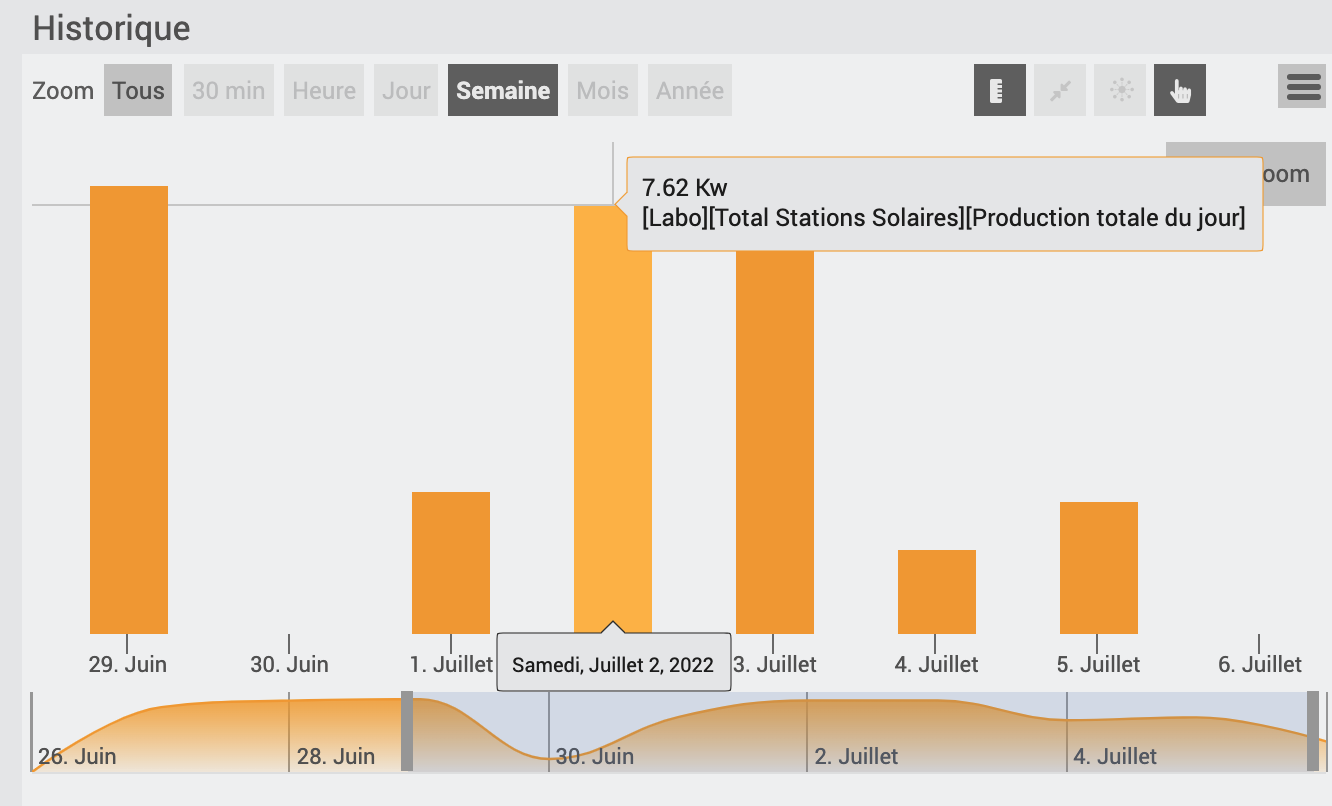Click the highlighted 2 Juillet bar
Screen dimensions: 1332x806
click(x=613, y=420)
